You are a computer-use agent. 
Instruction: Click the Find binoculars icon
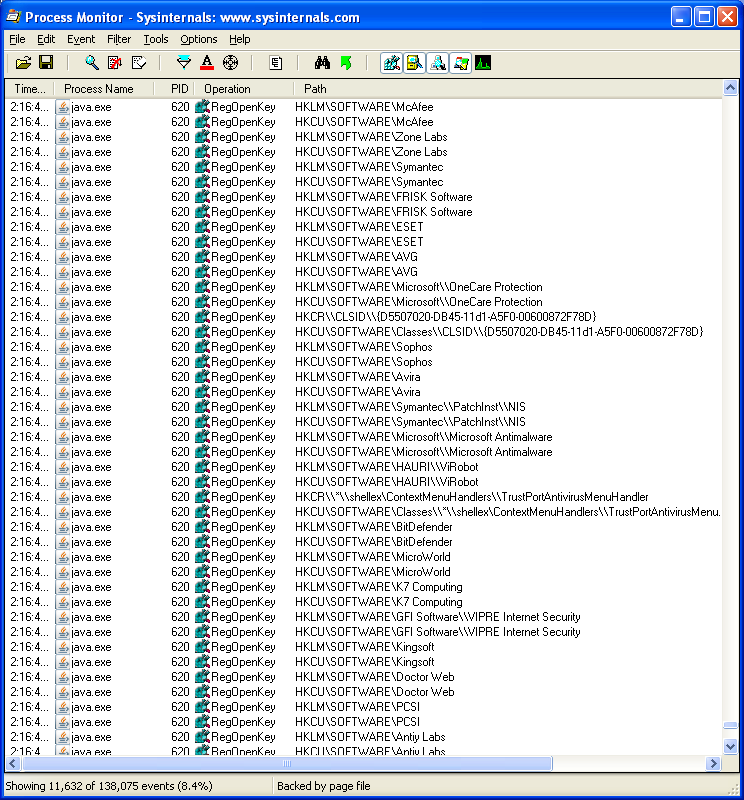point(322,63)
